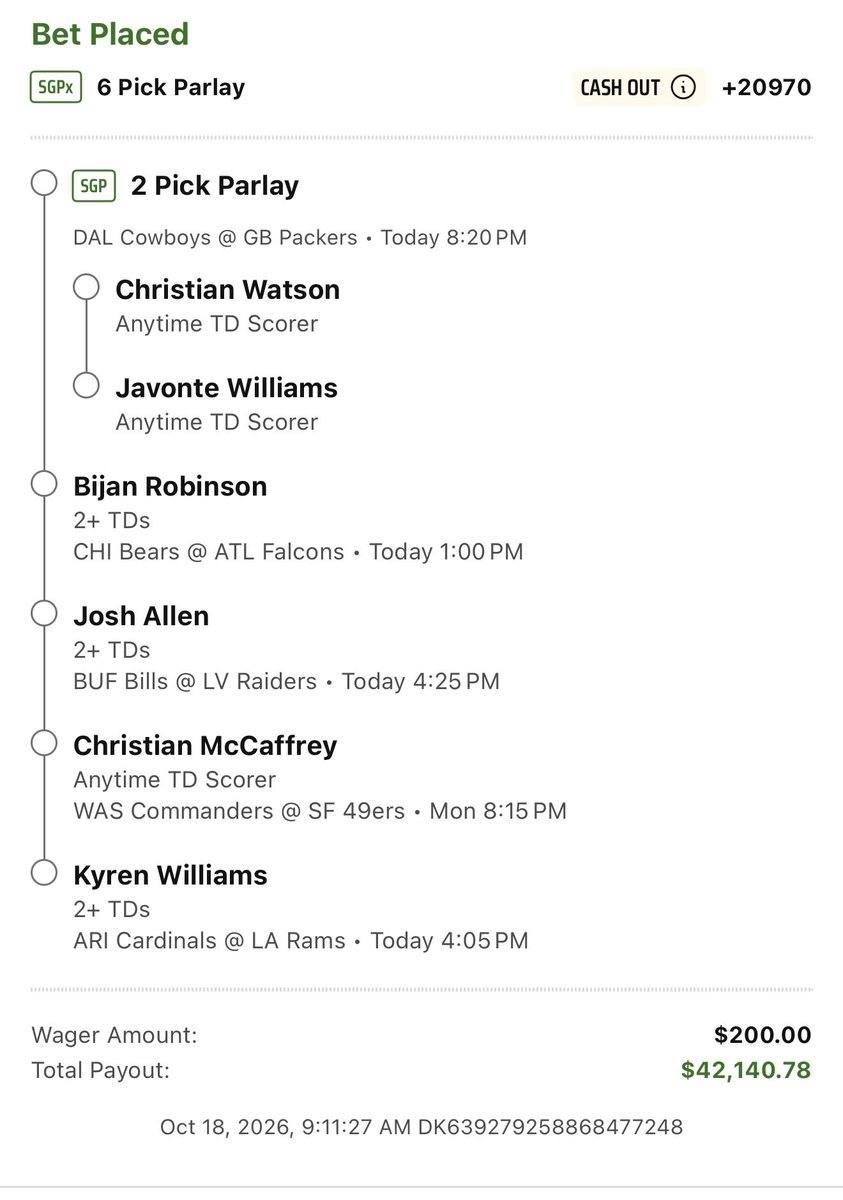Open the DAL Cowboys @ GB Packers game
843x1200 pixels.
click(x=215, y=238)
